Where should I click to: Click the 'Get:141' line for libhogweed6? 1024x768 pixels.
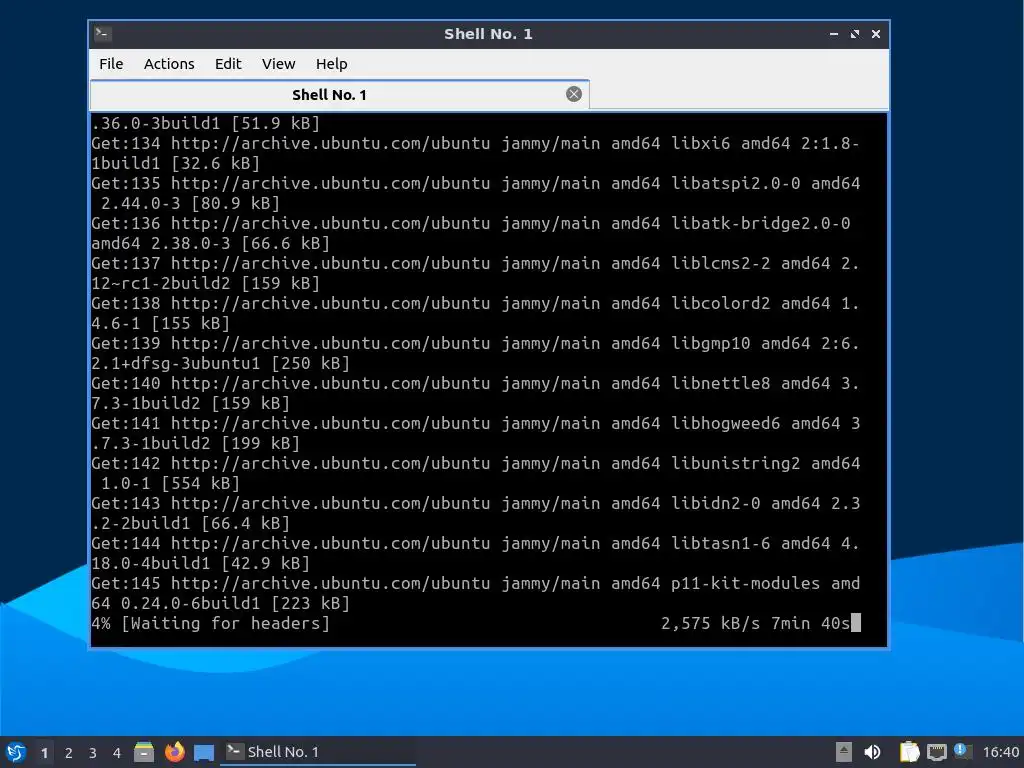475,423
